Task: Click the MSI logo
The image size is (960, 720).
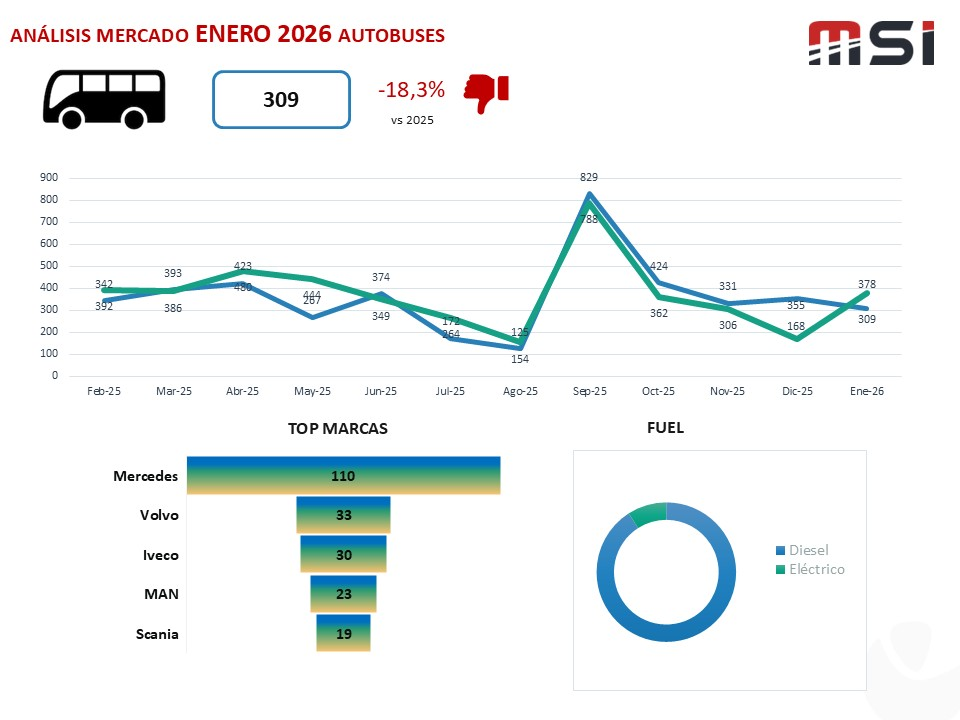Action: tap(870, 43)
